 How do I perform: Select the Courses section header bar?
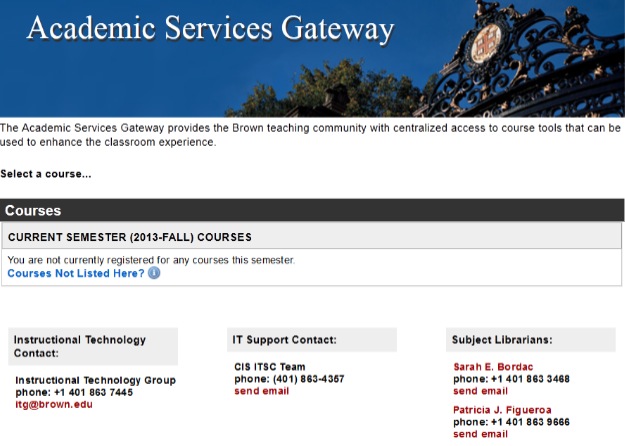click(312, 210)
